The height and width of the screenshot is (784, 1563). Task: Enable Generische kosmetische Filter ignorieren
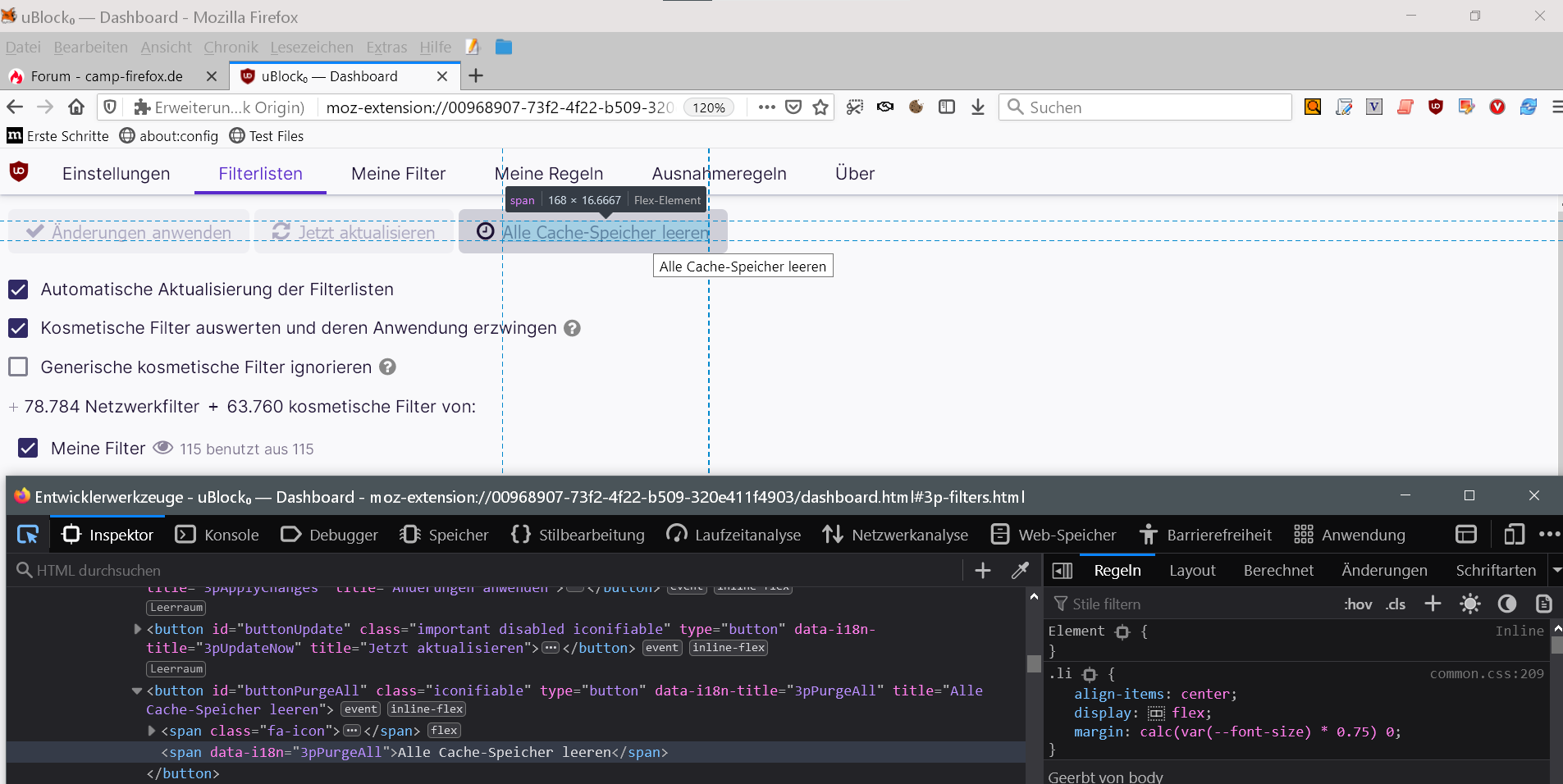(x=18, y=367)
